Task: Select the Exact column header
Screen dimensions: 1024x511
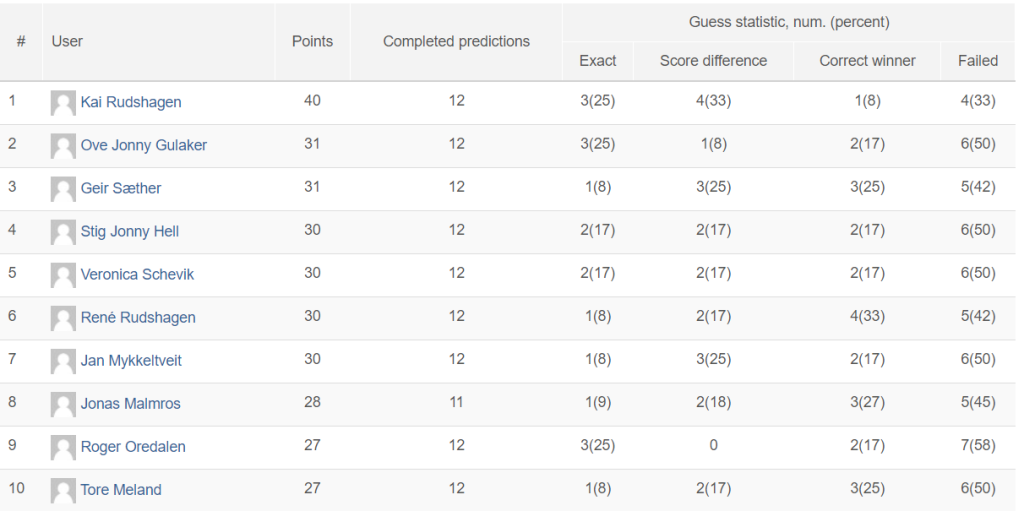Action: (598, 61)
